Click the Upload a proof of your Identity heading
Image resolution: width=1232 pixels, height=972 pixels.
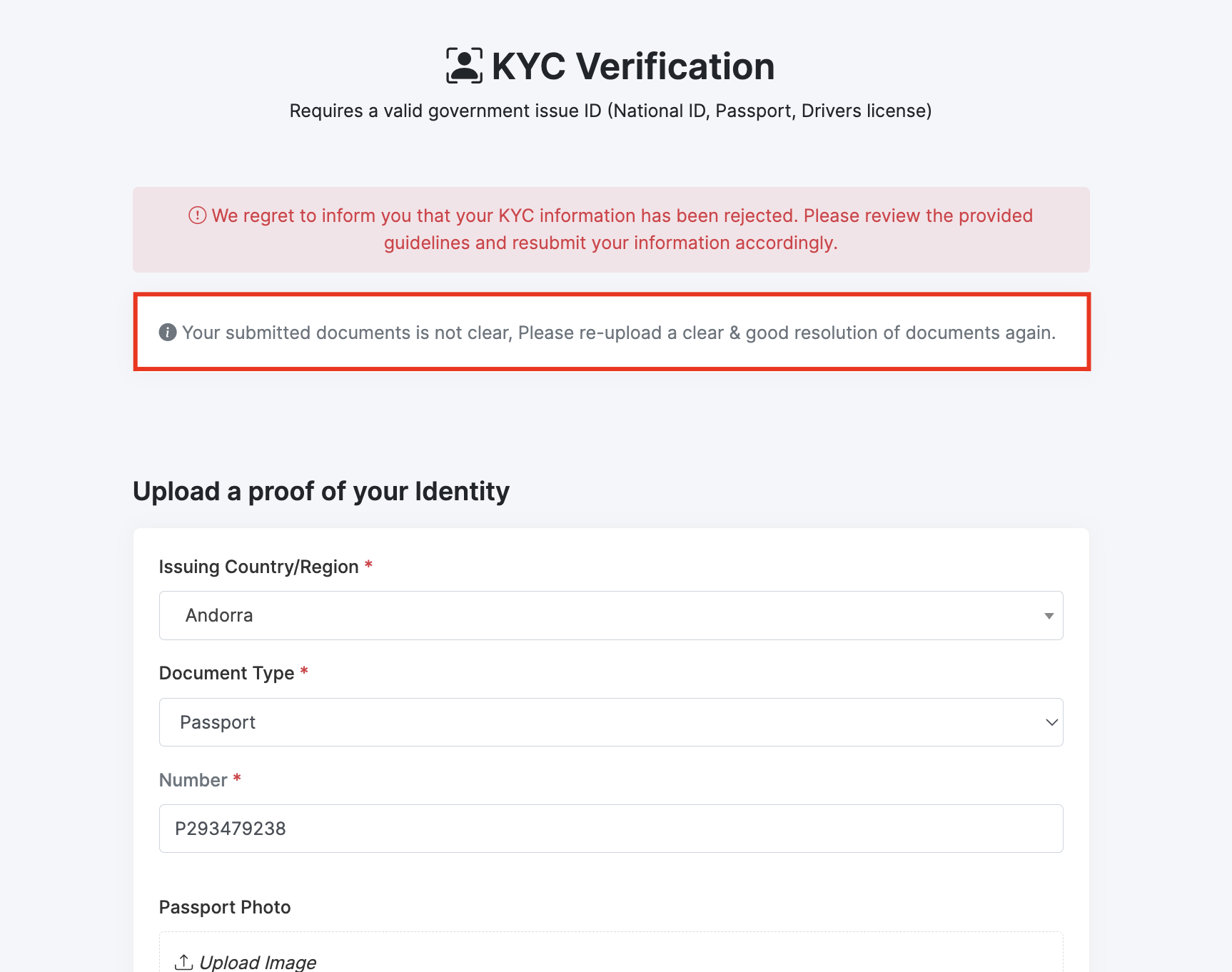[321, 492]
